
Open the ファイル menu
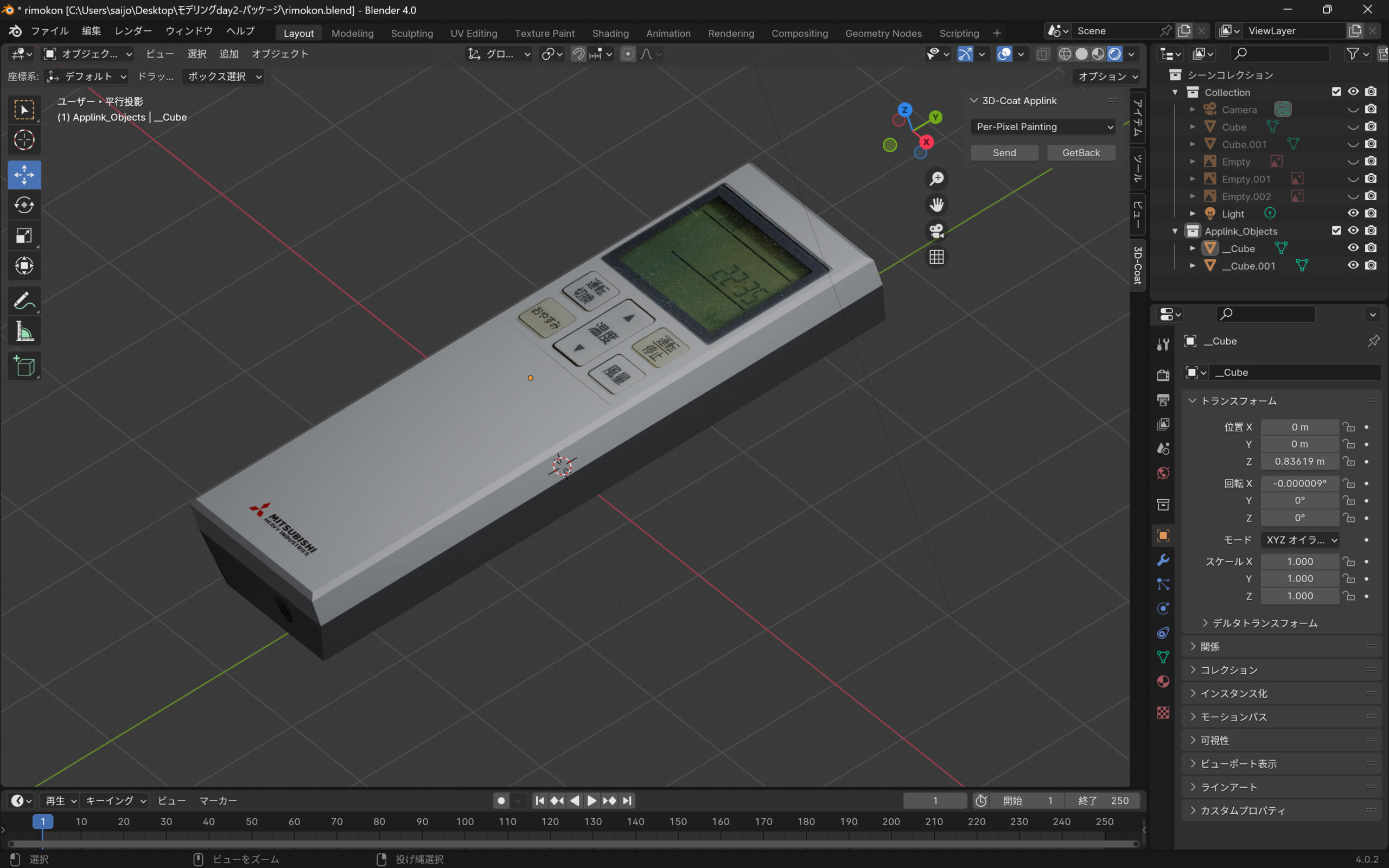point(49,31)
